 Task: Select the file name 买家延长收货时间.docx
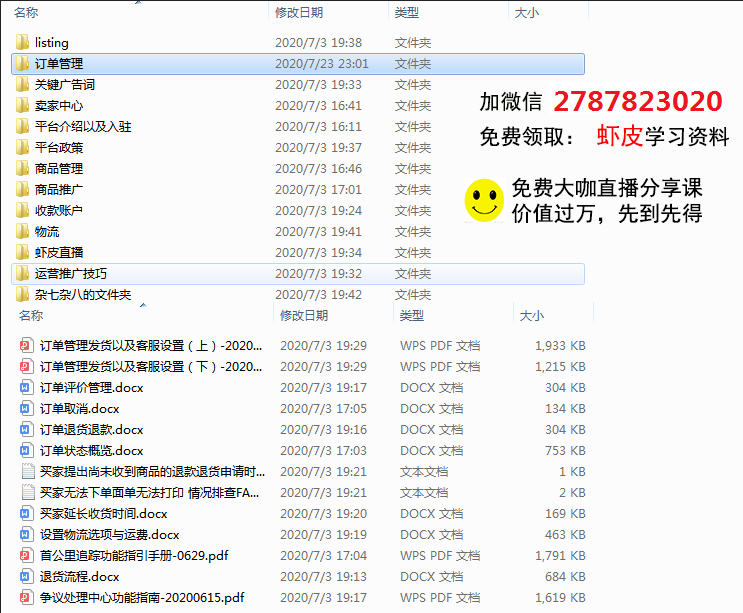tap(104, 514)
